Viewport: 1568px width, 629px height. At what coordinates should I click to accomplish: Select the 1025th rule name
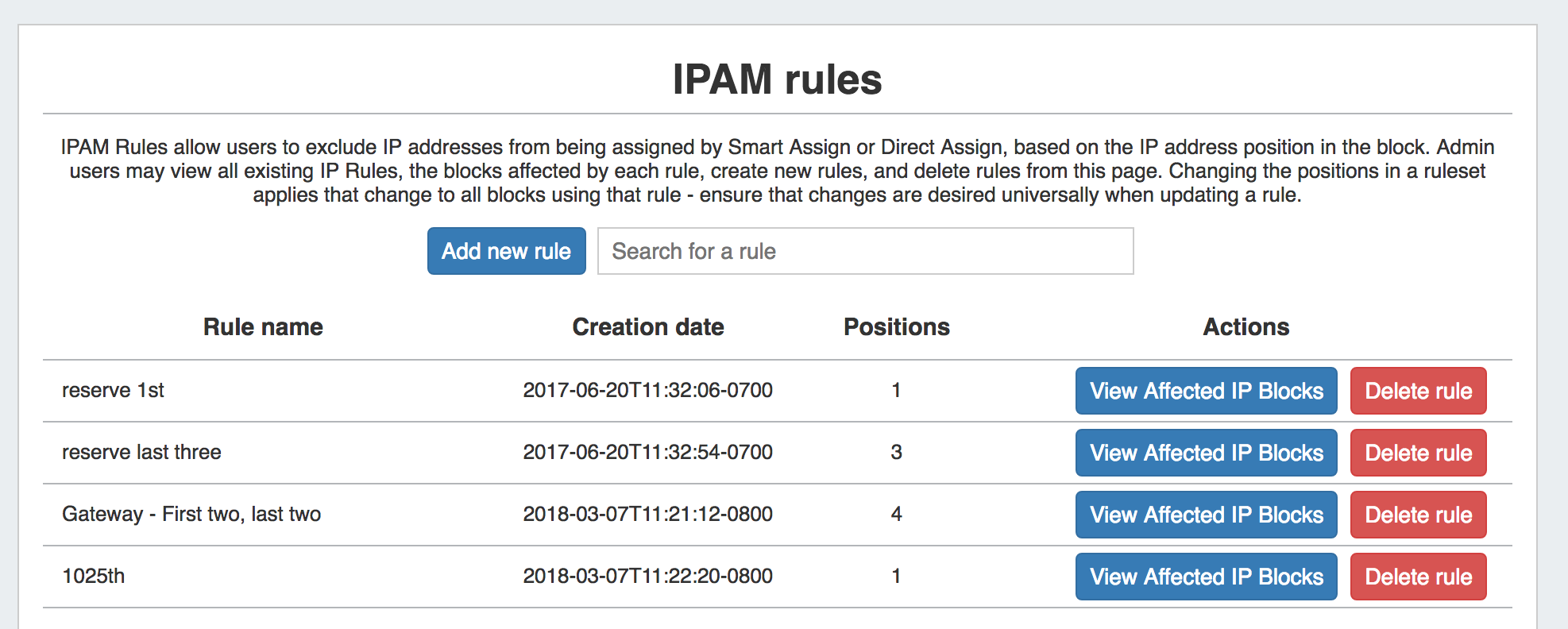tap(94, 577)
